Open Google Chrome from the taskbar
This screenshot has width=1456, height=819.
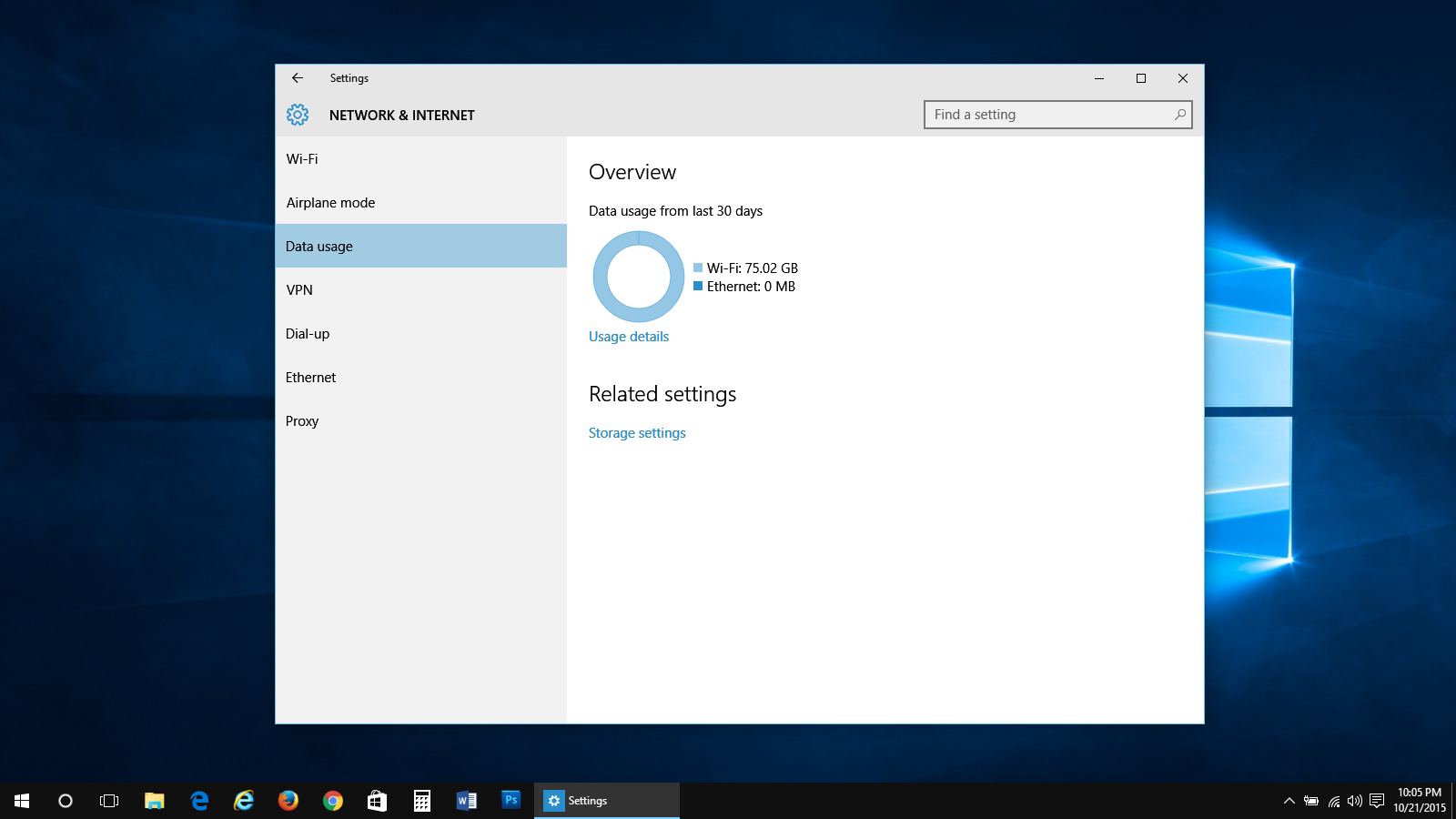click(x=333, y=801)
